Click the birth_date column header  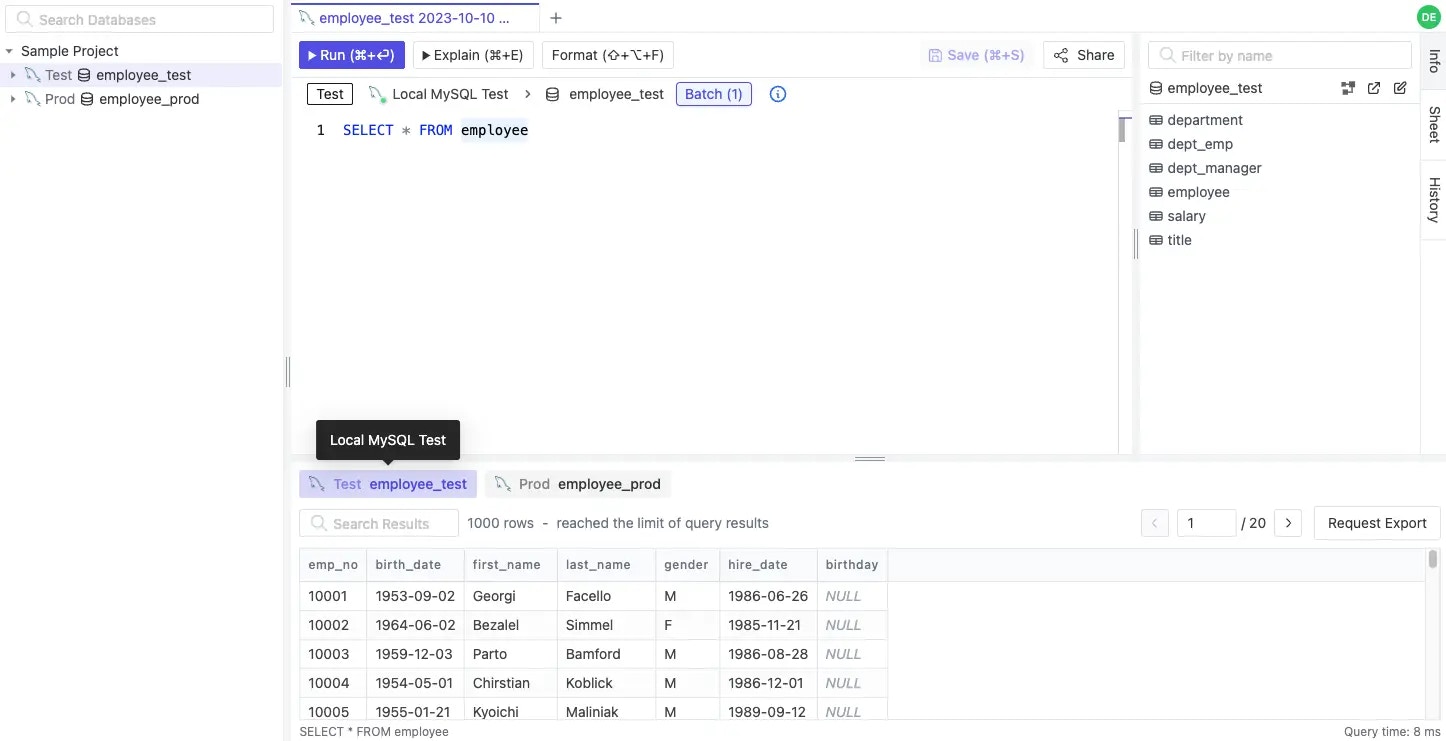(x=415, y=565)
